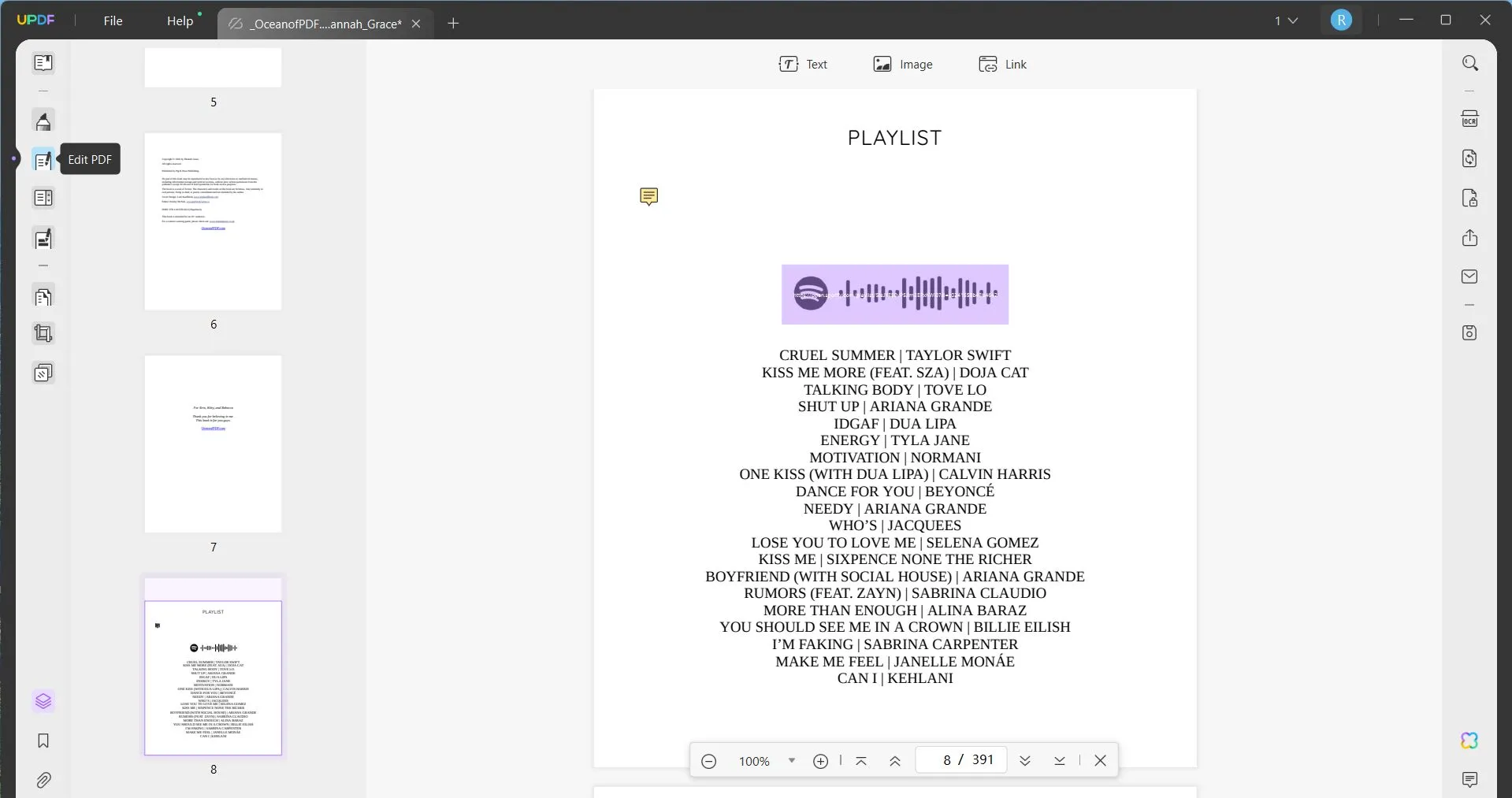Go to the previous page
Viewport: 1512px width, 798px height.
[895, 761]
